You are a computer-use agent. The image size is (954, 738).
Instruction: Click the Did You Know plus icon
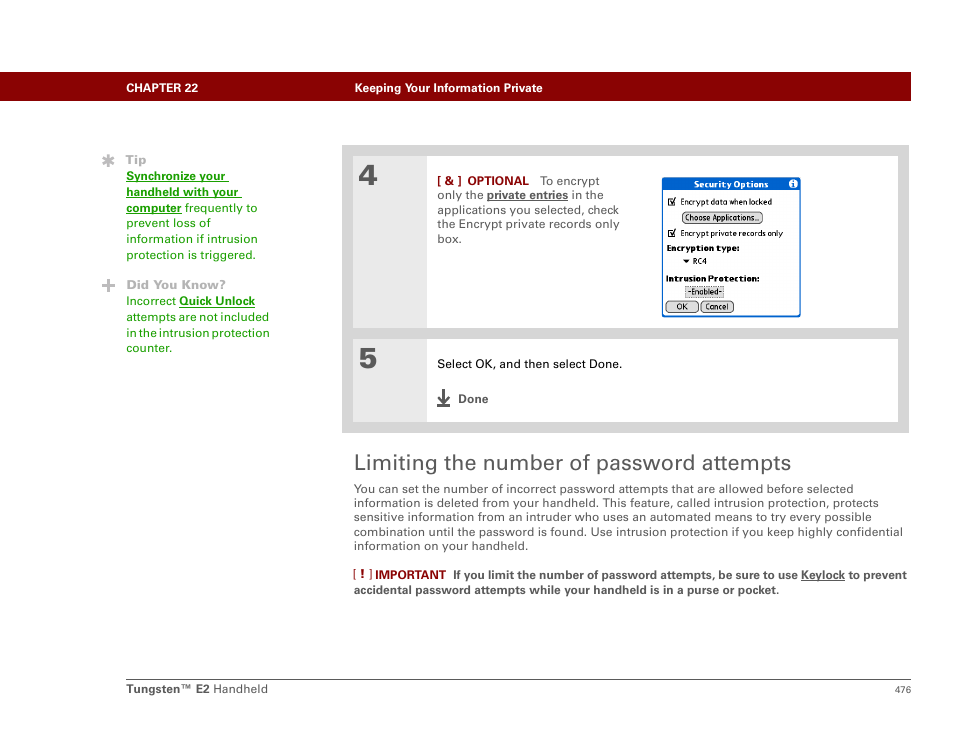(108, 285)
